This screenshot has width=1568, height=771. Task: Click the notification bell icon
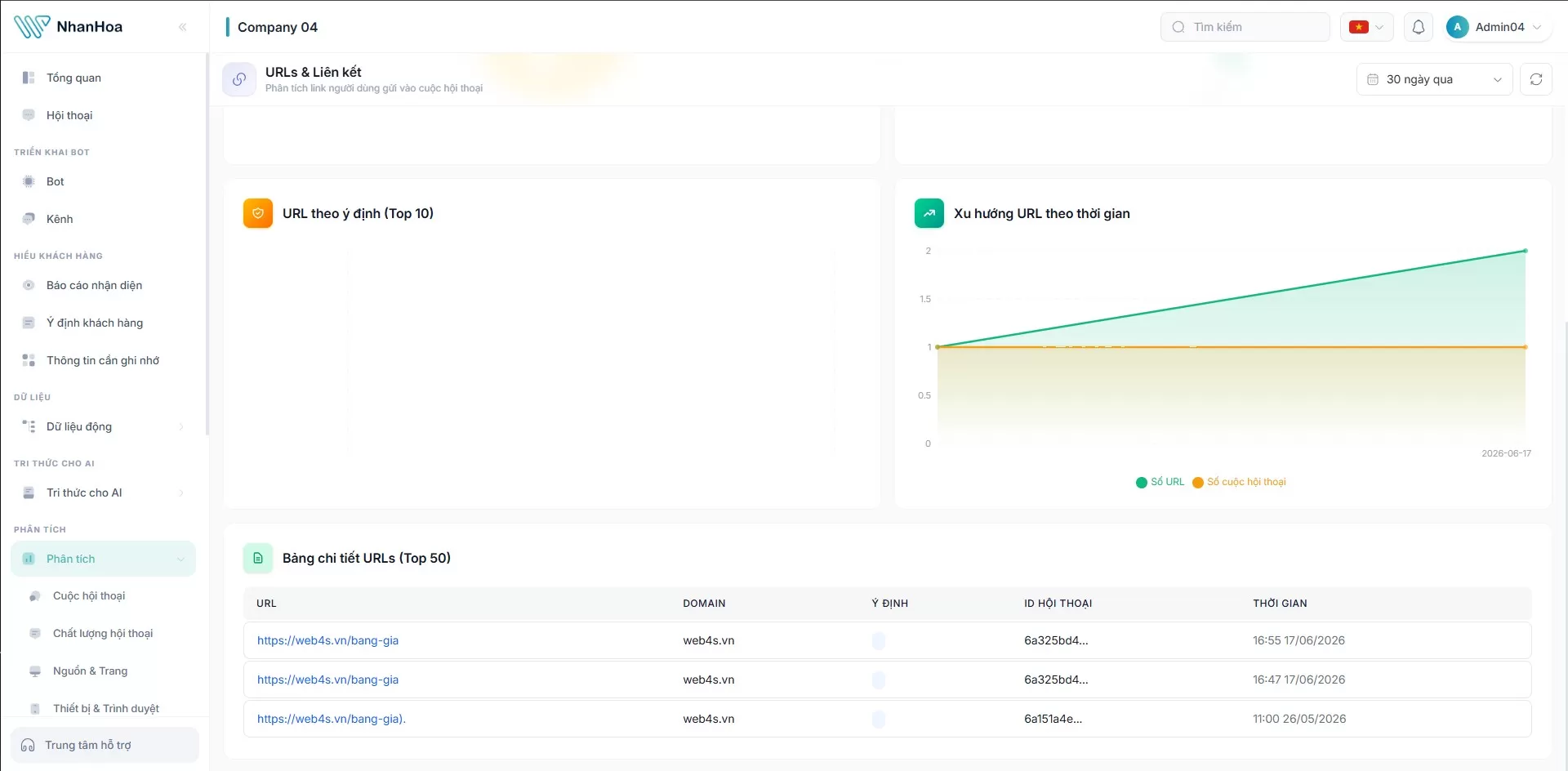(x=1419, y=27)
